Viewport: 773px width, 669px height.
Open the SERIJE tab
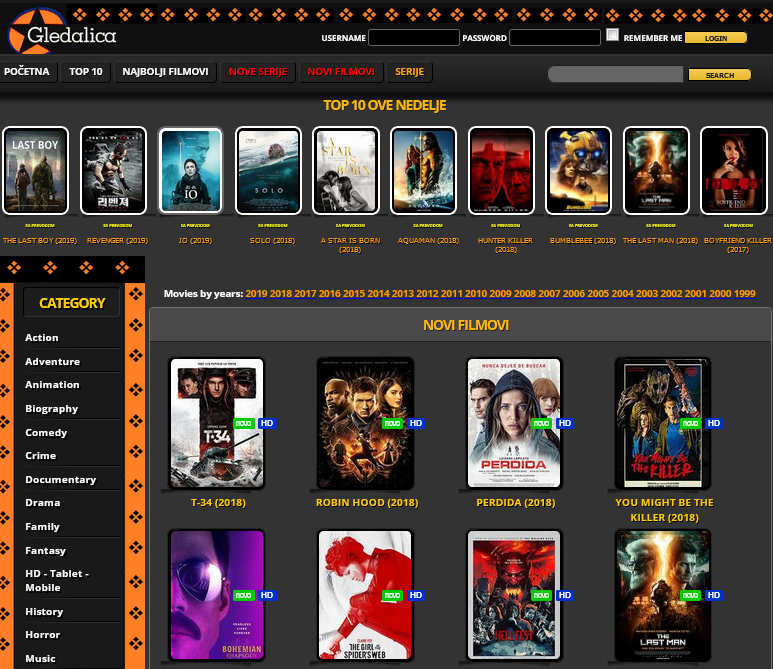[x=410, y=71]
